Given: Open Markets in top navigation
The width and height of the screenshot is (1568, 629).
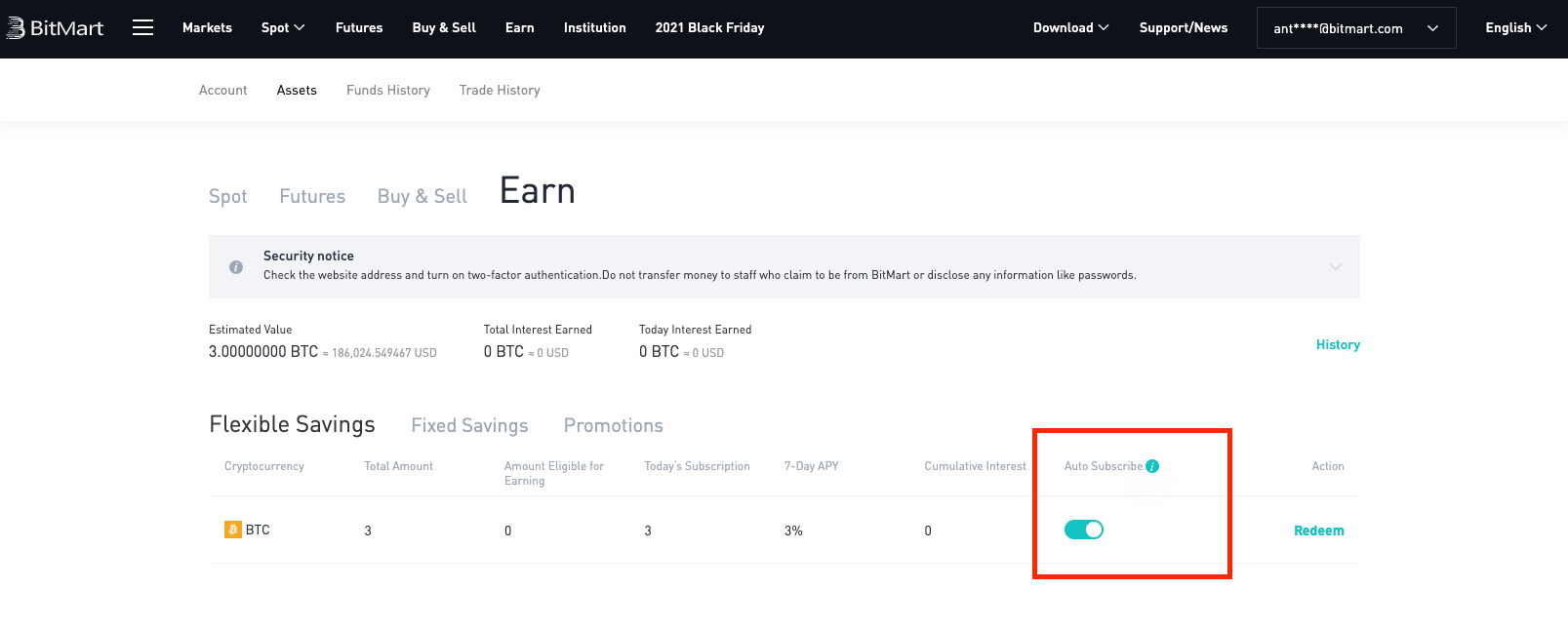Looking at the screenshot, I should pos(207,27).
